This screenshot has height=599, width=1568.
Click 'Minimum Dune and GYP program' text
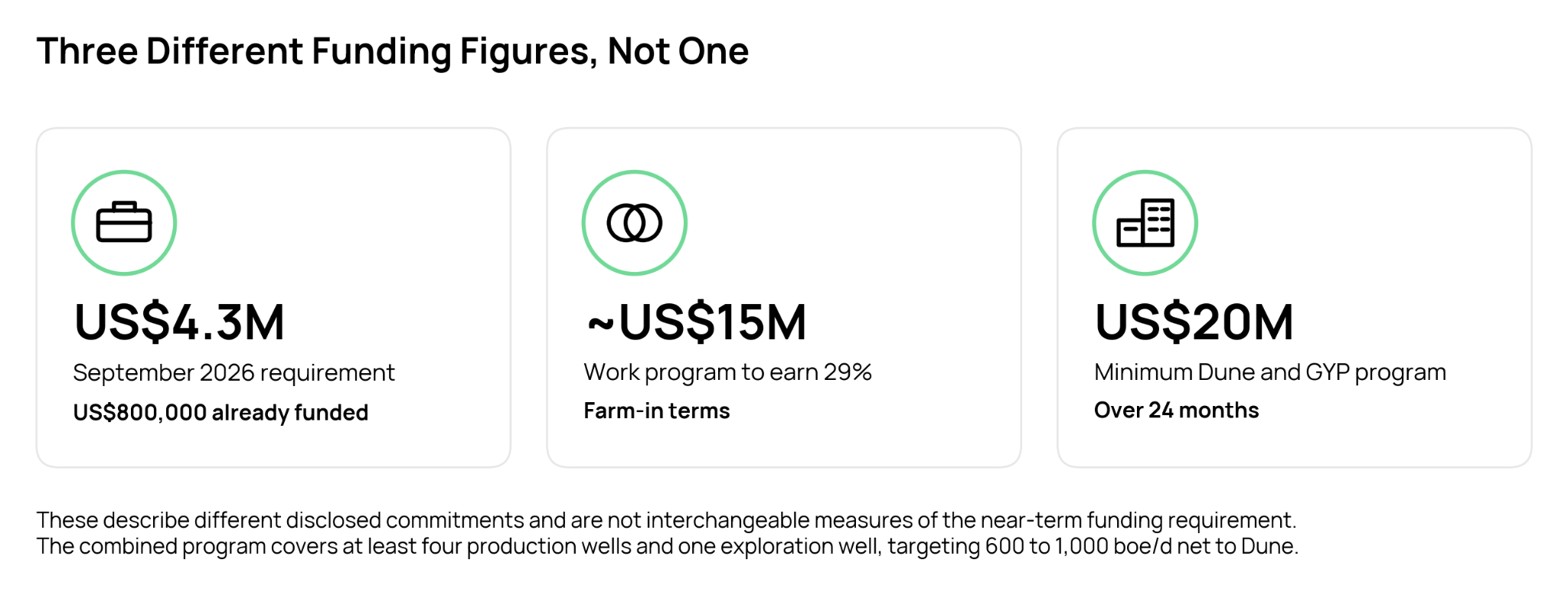[1270, 372]
